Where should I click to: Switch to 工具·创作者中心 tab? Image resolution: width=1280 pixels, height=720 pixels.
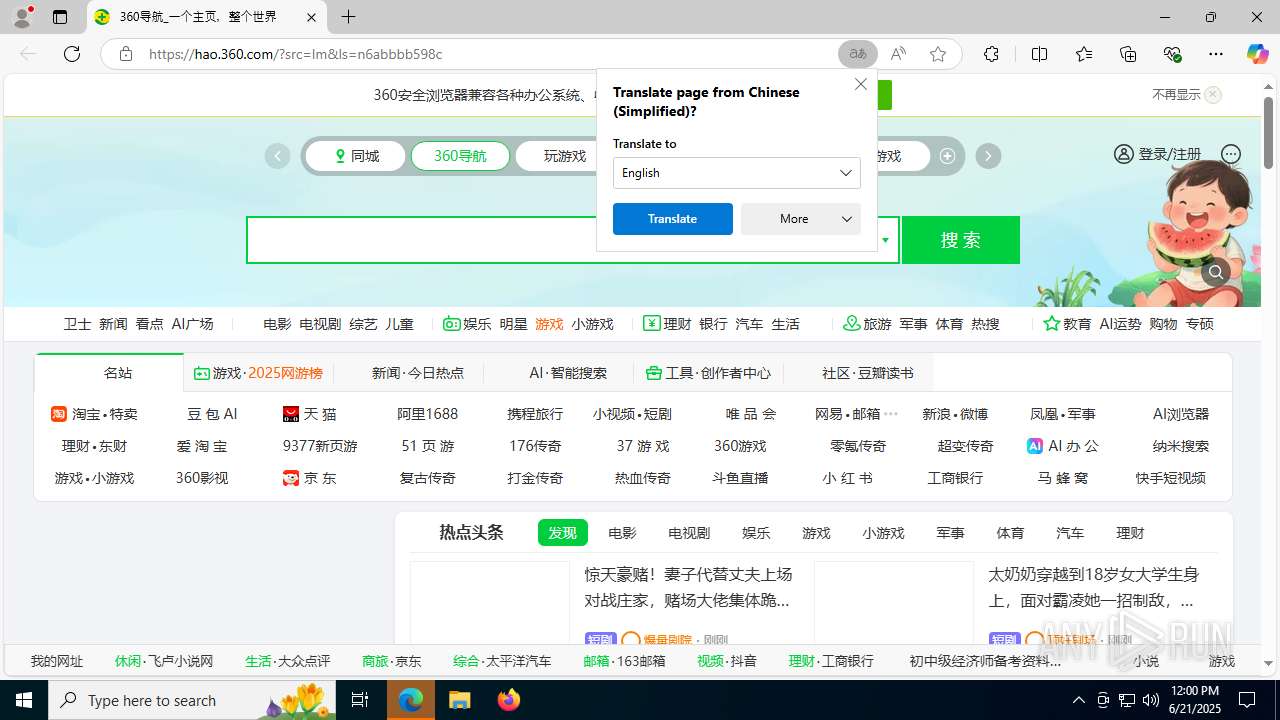click(x=708, y=373)
